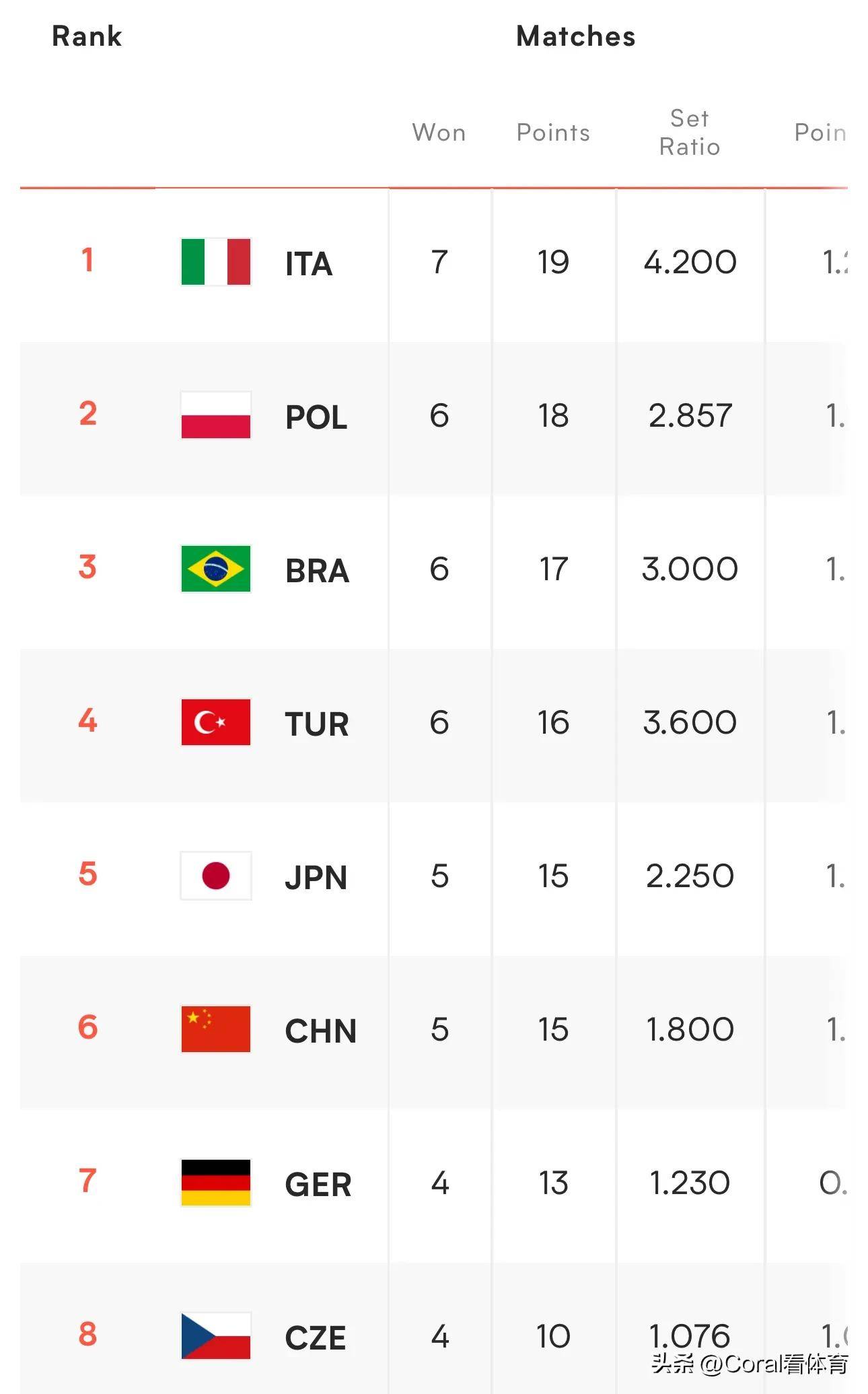Click the Turkey flag icon
Screen dimensions: 868x1394
point(216,722)
